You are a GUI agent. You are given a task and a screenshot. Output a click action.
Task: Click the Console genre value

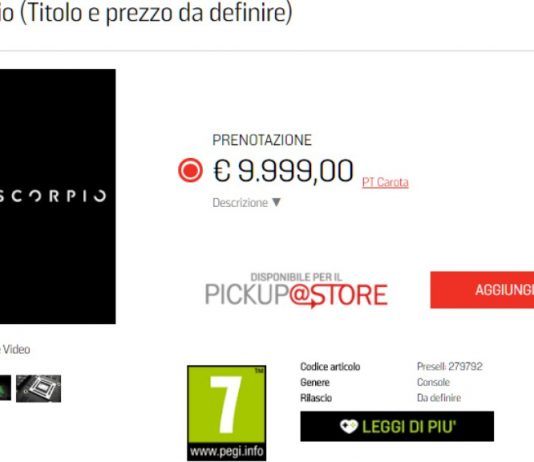[433, 382]
